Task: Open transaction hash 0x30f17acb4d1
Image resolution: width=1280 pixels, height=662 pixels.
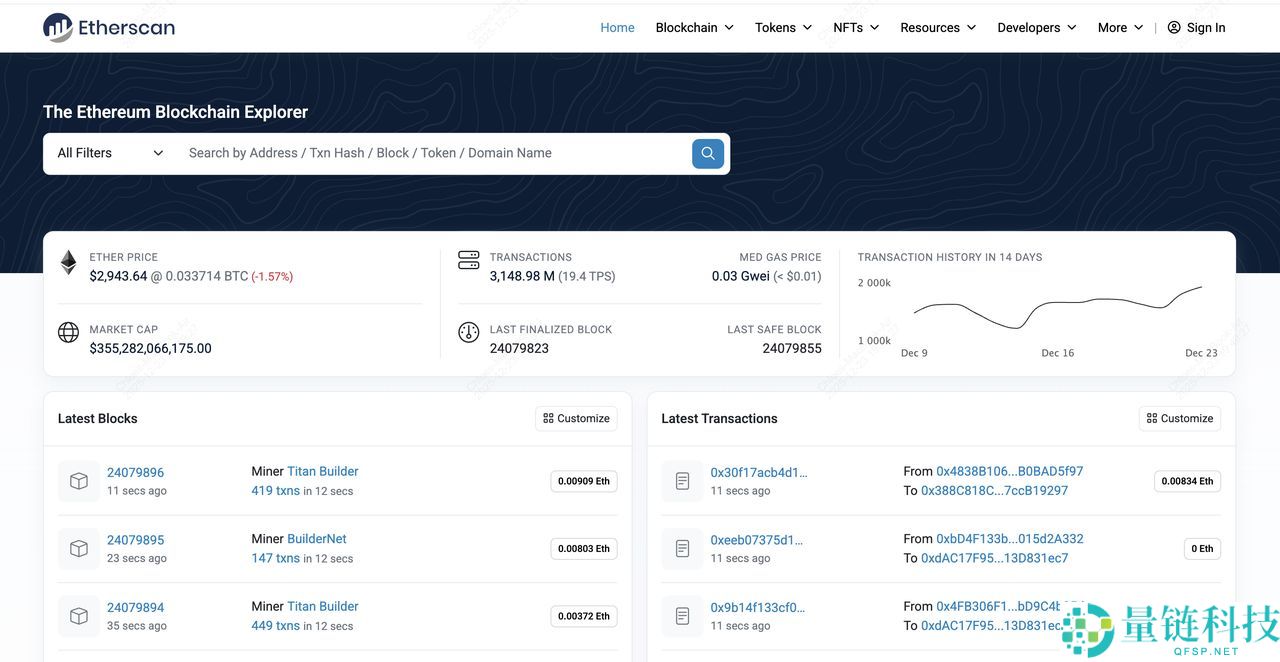Action: point(759,472)
